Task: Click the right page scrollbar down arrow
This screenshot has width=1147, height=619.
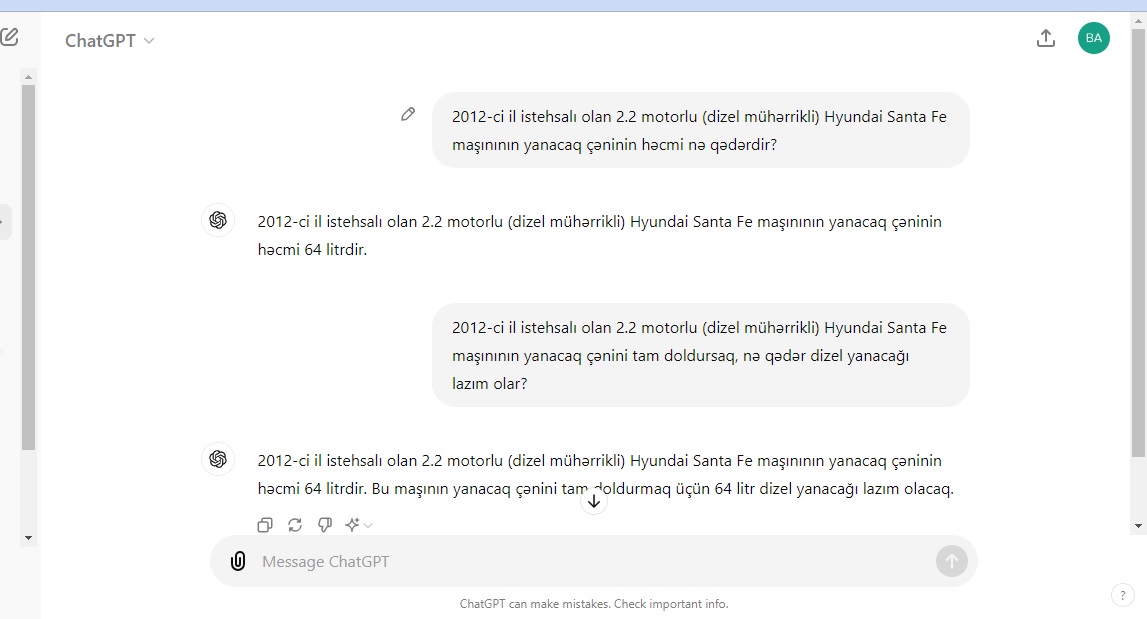Action: pos(1138,526)
